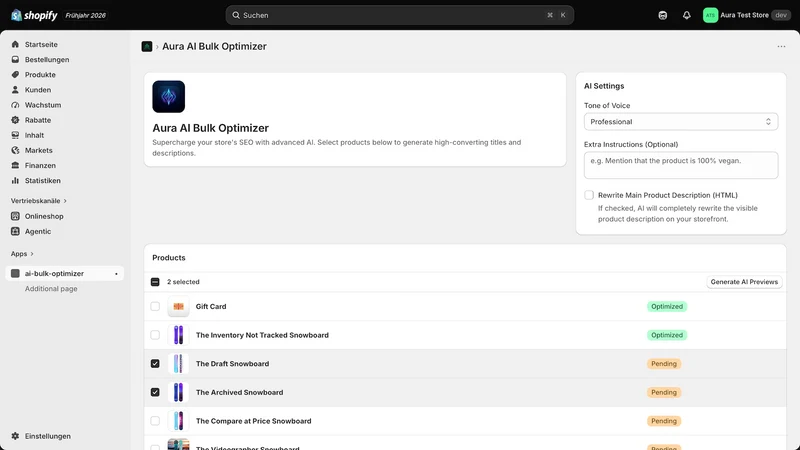Click the ATS store avatar
The image size is (800, 450).
click(x=710, y=15)
